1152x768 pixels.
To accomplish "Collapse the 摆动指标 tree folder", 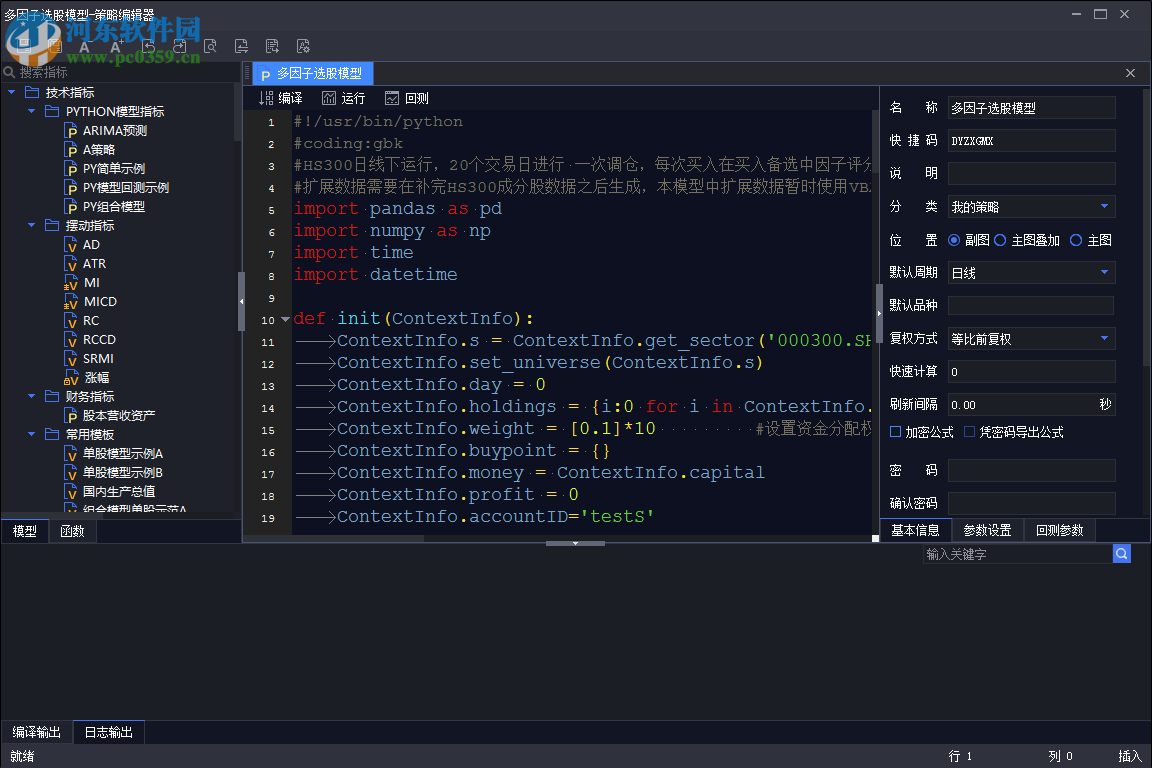I will [x=32, y=226].
